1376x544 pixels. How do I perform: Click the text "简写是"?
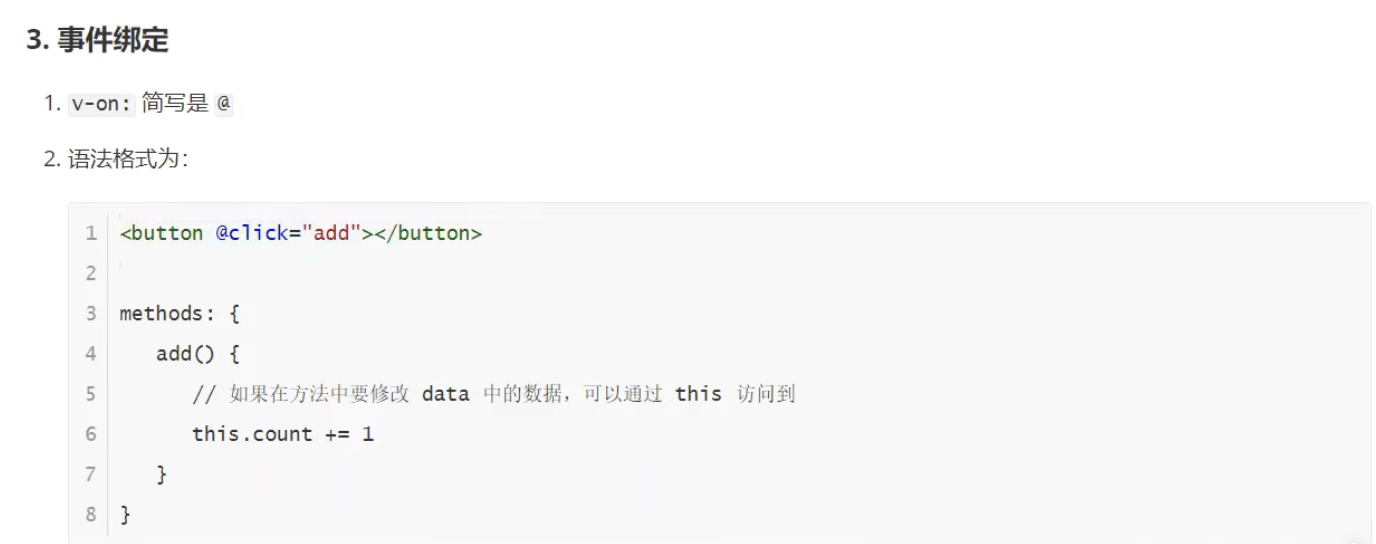tap(175, 104)
